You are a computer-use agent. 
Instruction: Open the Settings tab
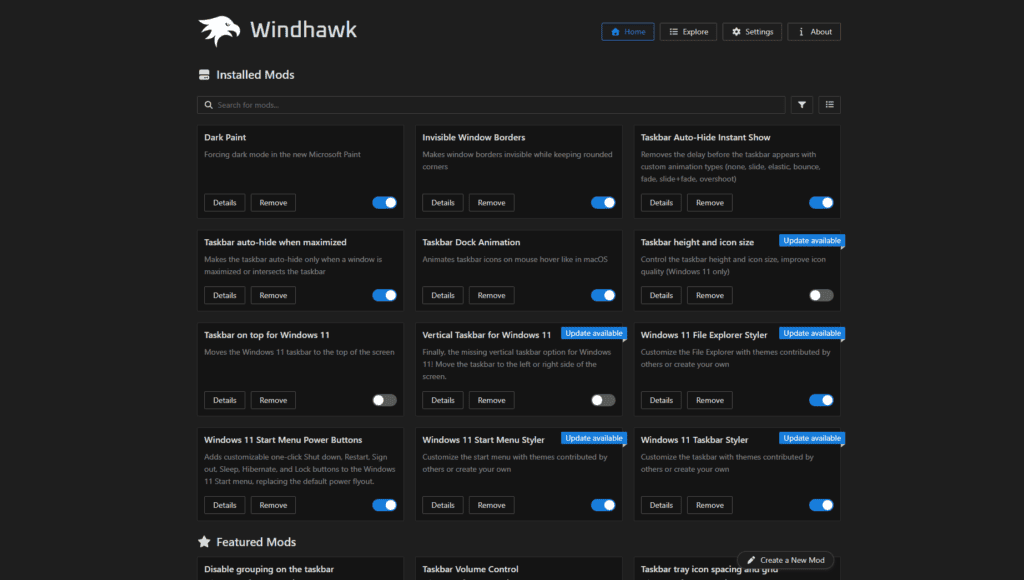click(752, 31)
